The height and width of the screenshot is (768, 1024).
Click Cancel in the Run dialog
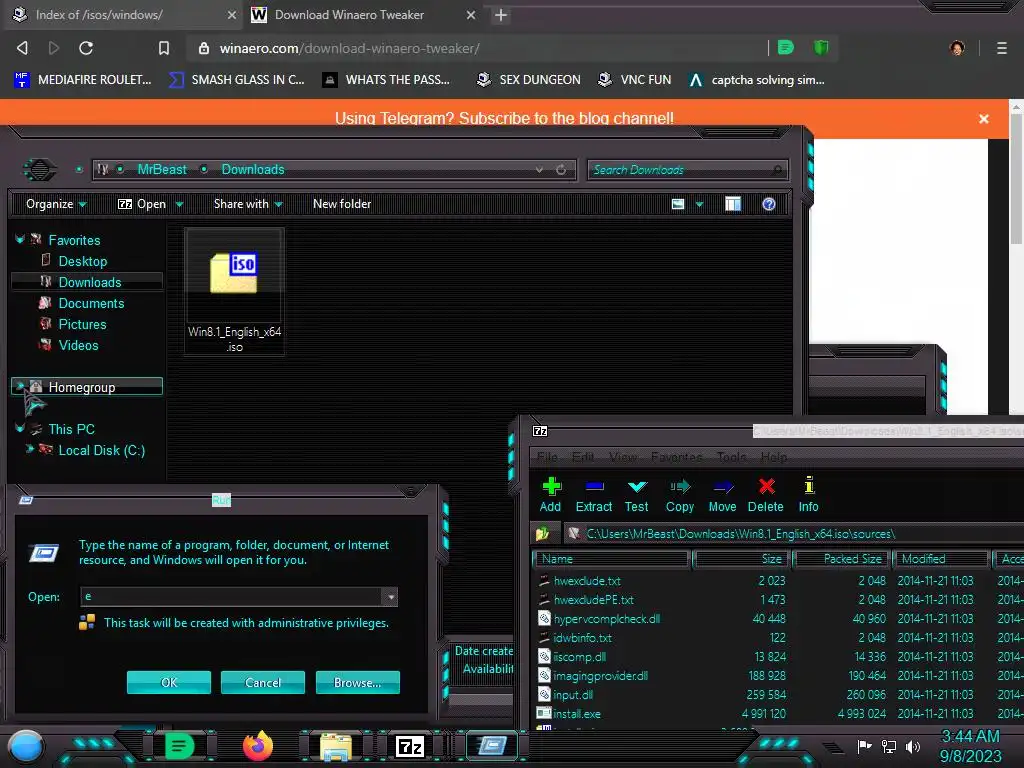[x=263, y=682]
